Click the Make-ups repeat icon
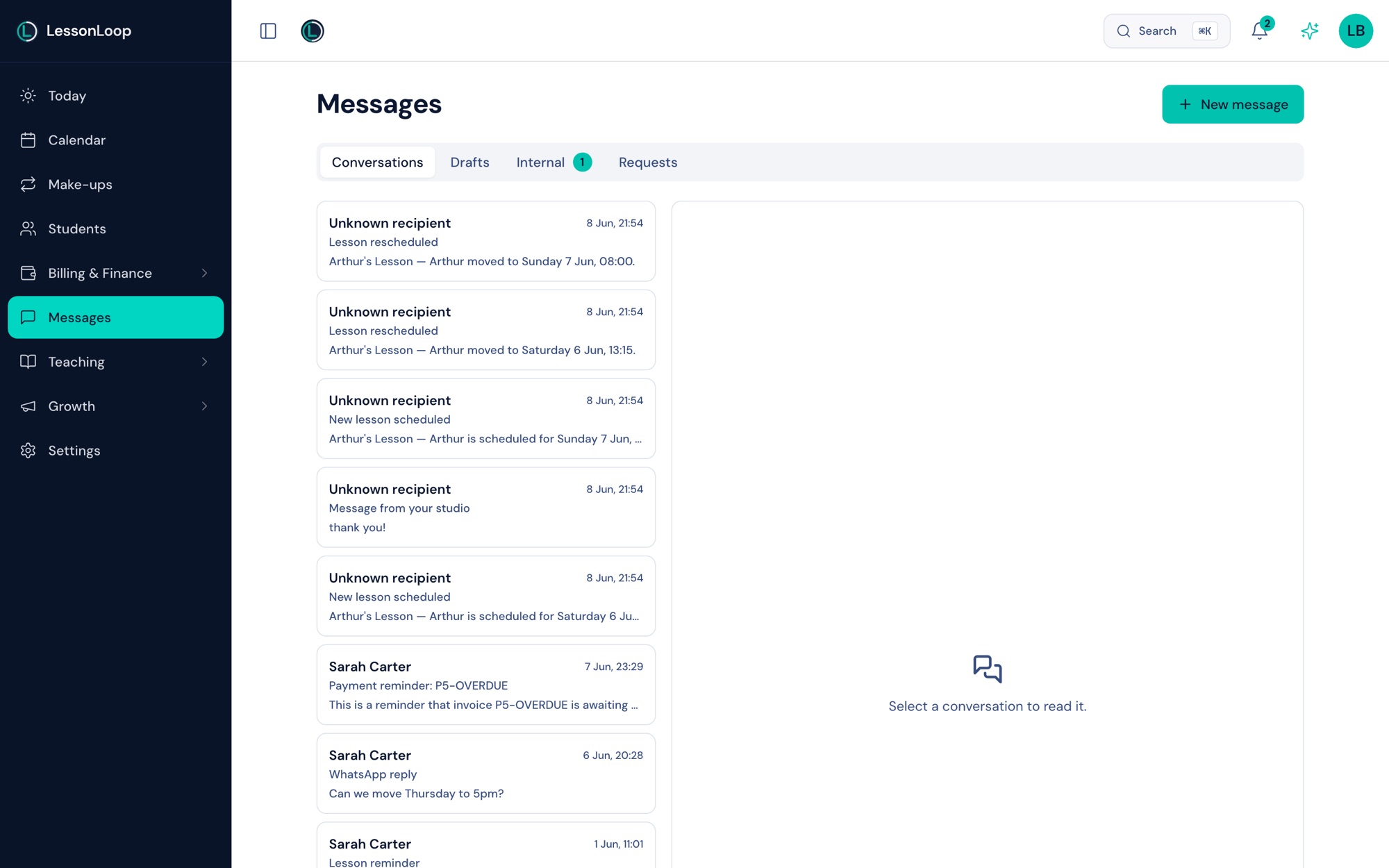1389x868 pixels. (28, 185)
